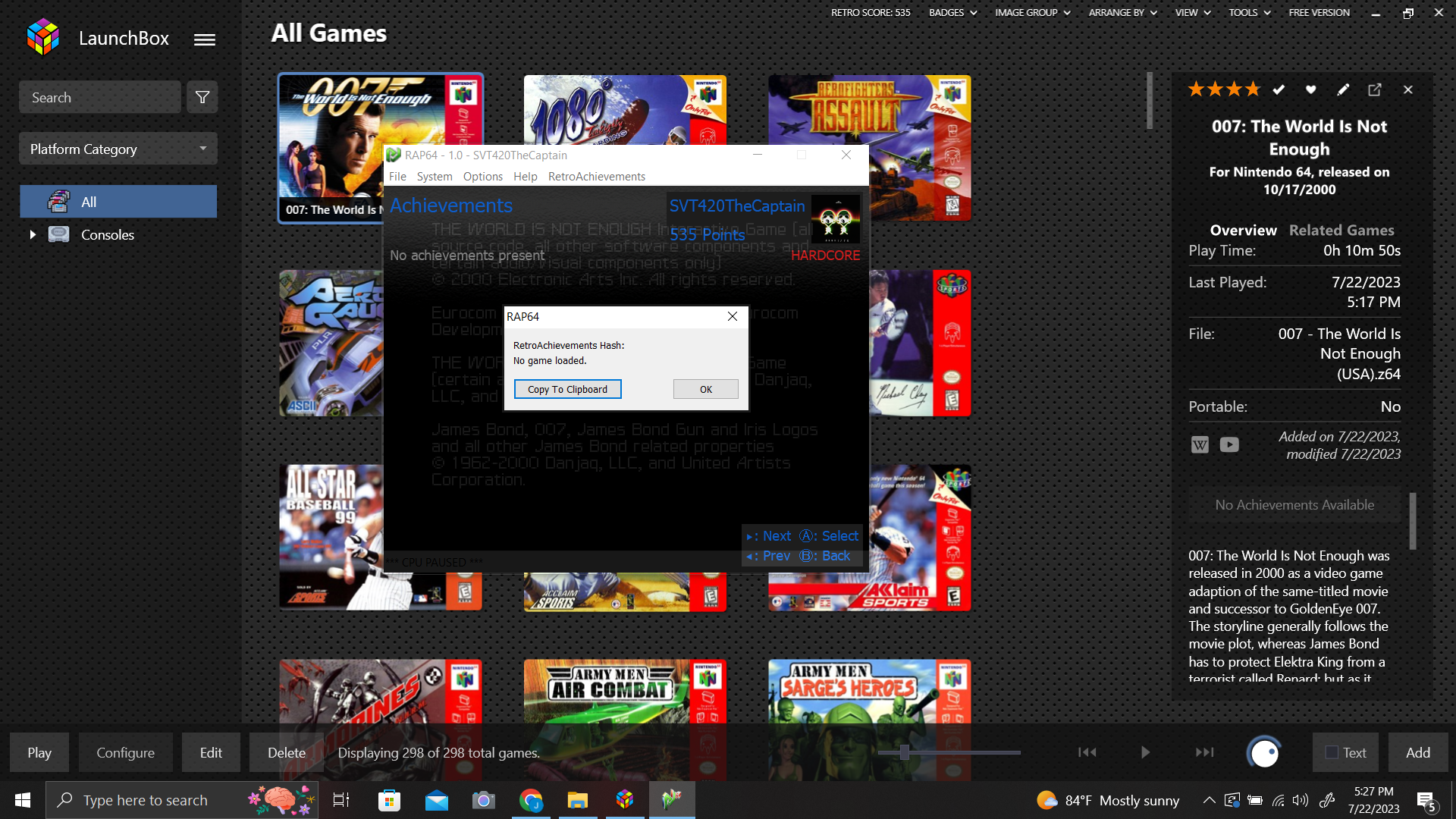Open Help menu in RAP64 window
This screenshot has height=819, width=1456.
pyautogui.click(x=525, y=176)
